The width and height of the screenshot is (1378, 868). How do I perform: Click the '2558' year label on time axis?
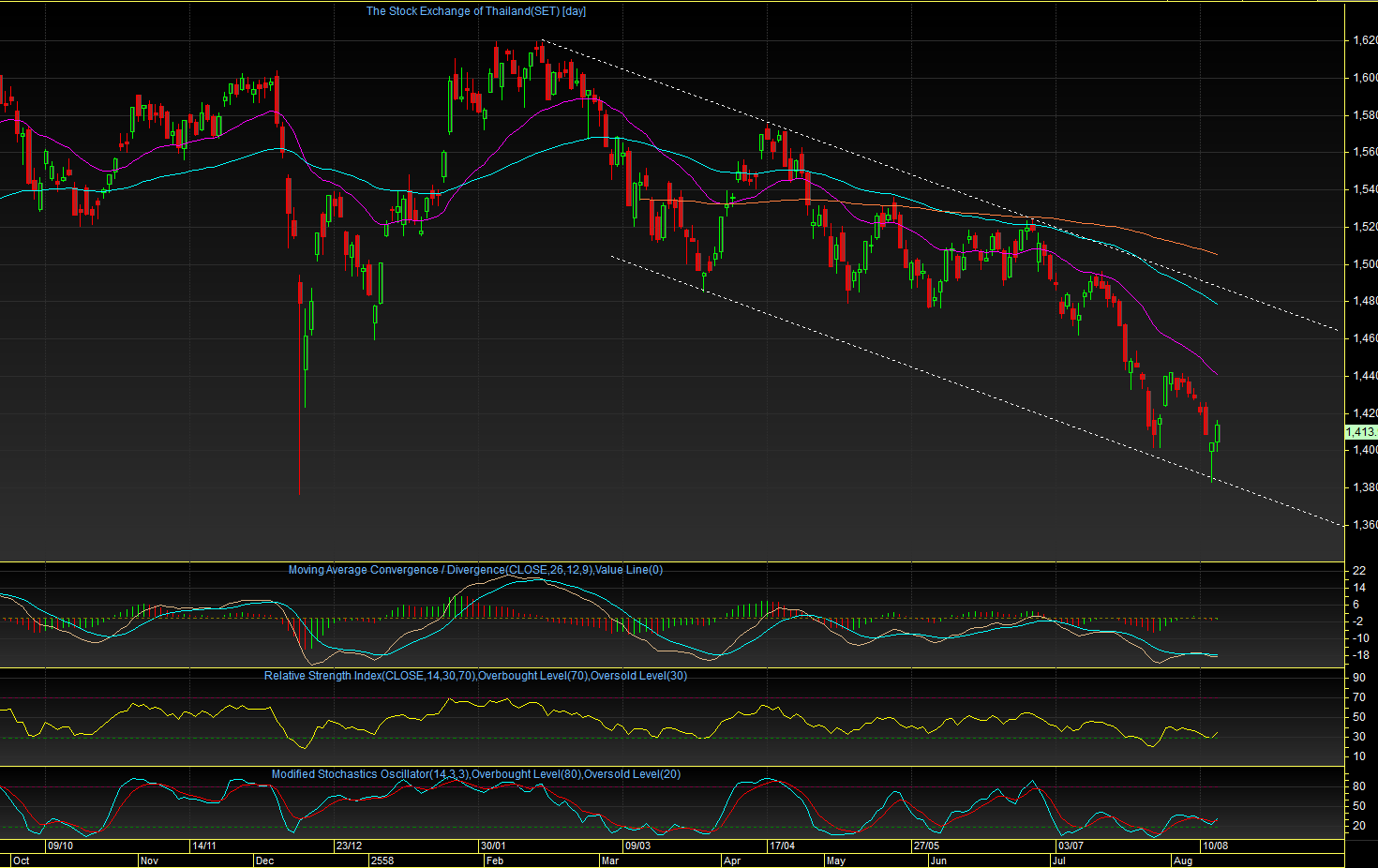point(382,861)
